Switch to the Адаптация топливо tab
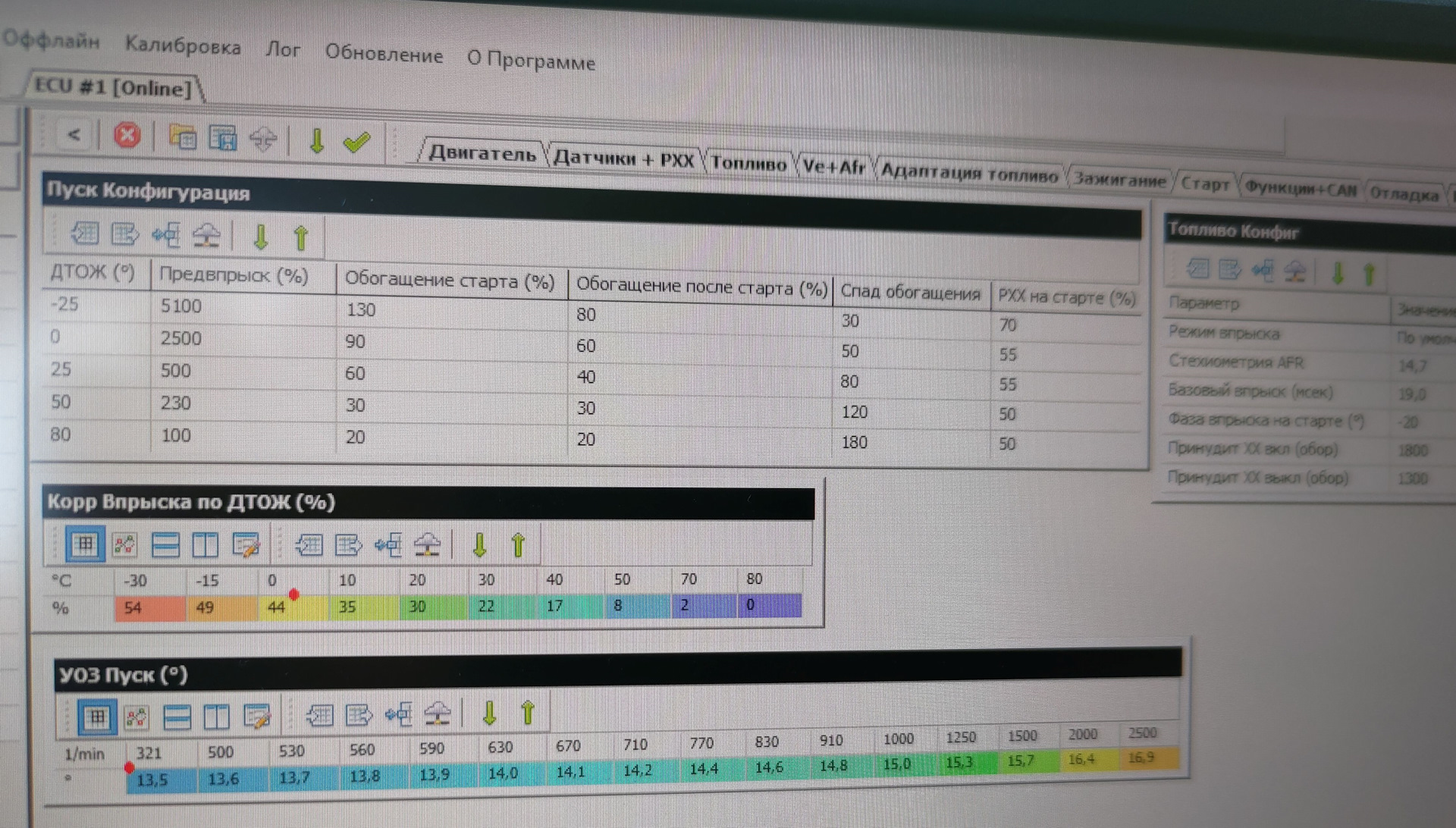 (x=969, y=173)
